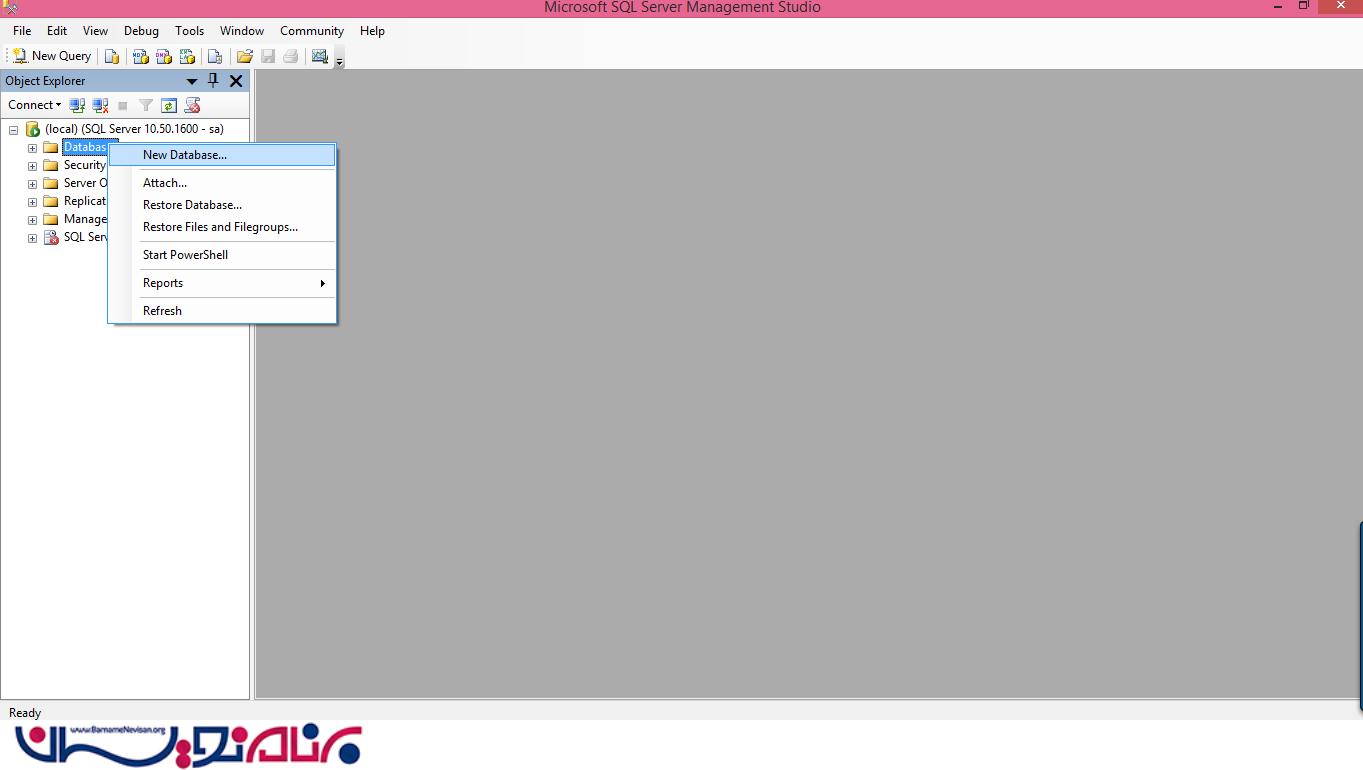Expand the Databases folder node
Image resolution: width=1363 pixels, height=770 pixels.
point(32,148)
